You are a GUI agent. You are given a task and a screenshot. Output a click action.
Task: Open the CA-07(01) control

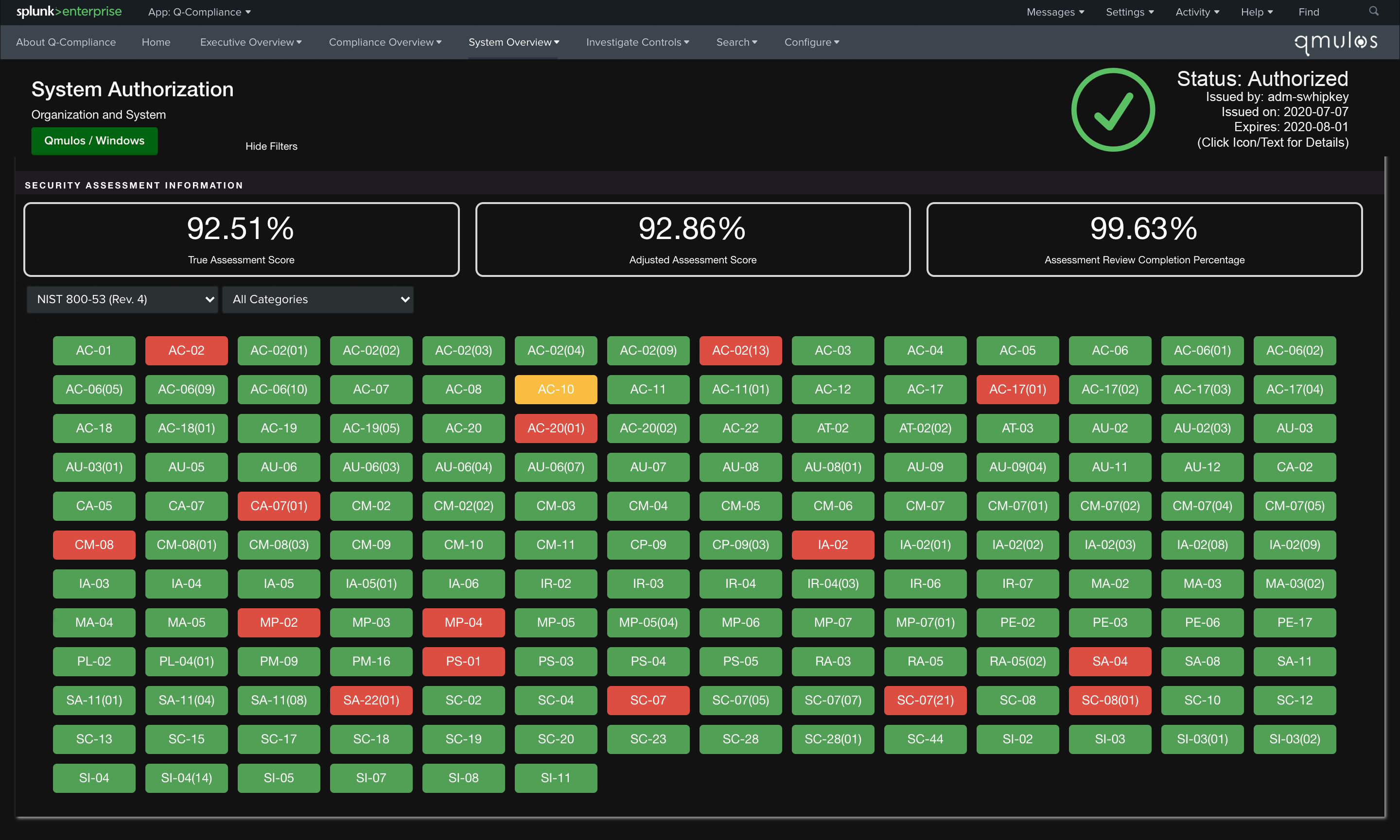(279, 506)
